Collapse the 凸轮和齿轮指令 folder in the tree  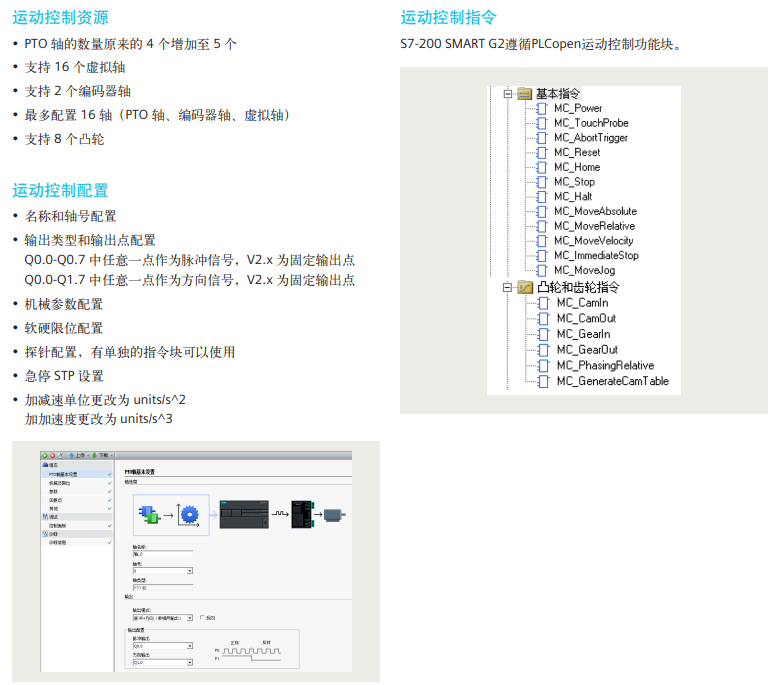click(x=507, y=287)
